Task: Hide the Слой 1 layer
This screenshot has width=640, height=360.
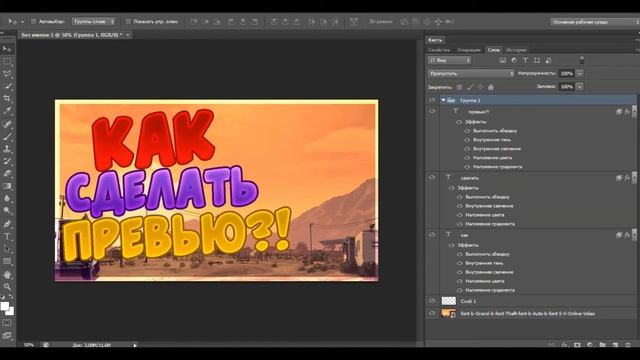Action: [x=432, y=301]
